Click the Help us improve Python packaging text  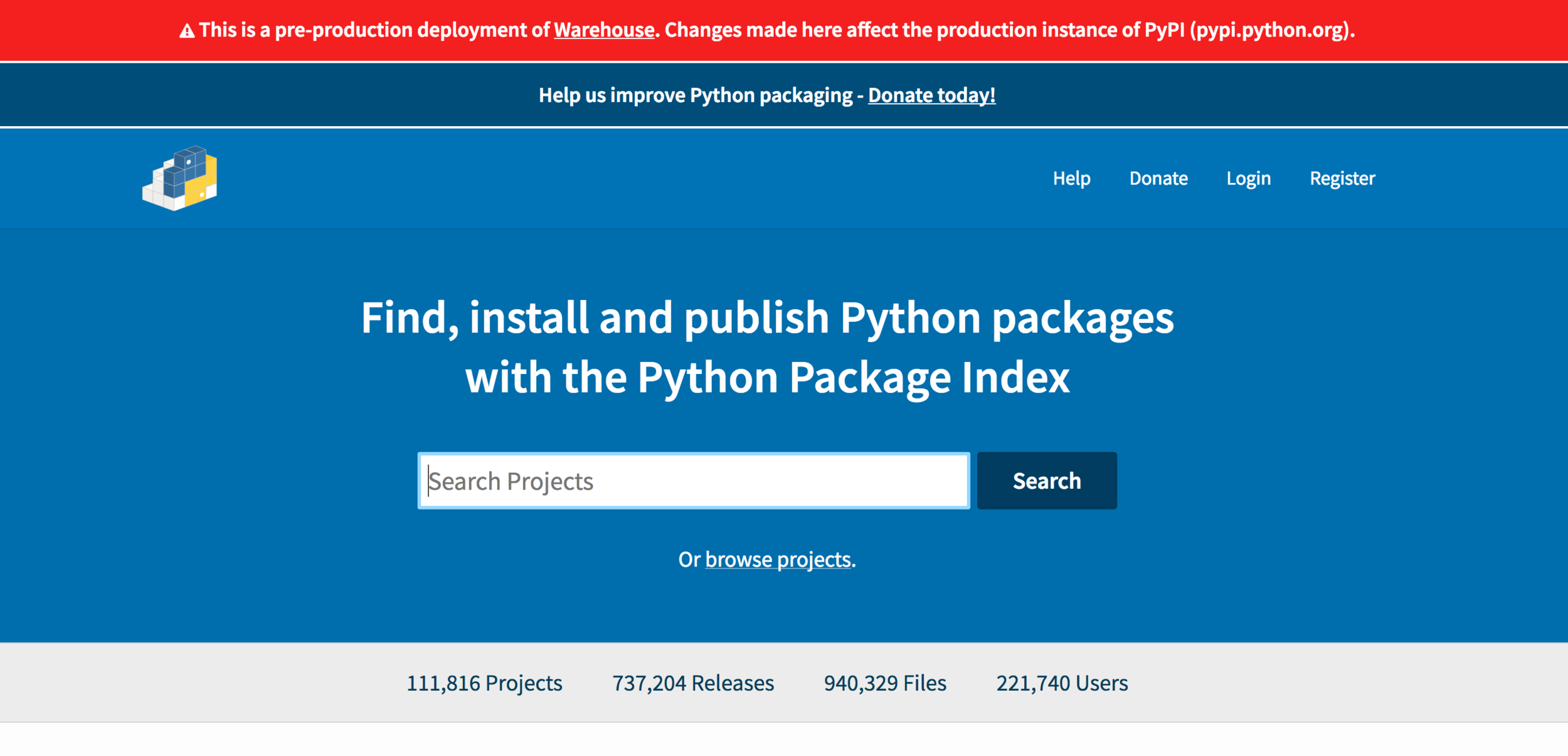coord(695,95)
